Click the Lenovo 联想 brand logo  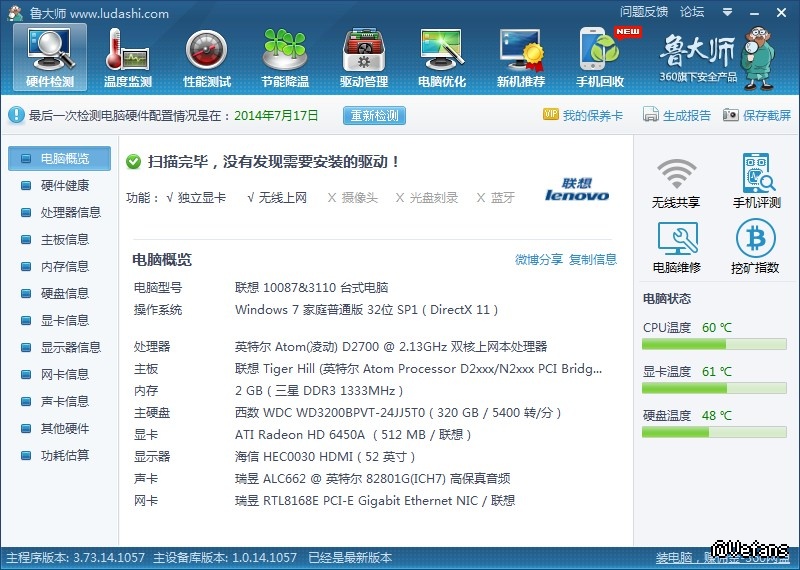577,189
